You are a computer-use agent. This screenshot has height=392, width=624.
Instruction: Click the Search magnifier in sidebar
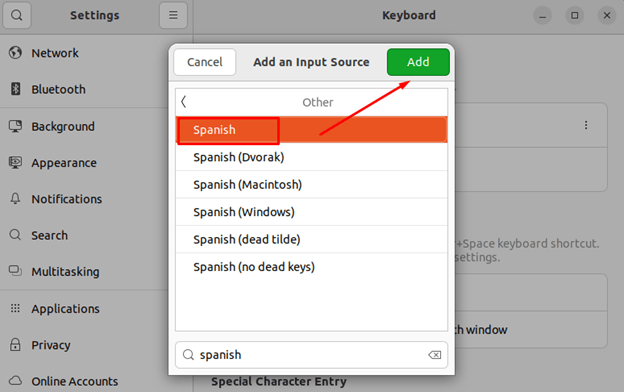click(15, 235)
